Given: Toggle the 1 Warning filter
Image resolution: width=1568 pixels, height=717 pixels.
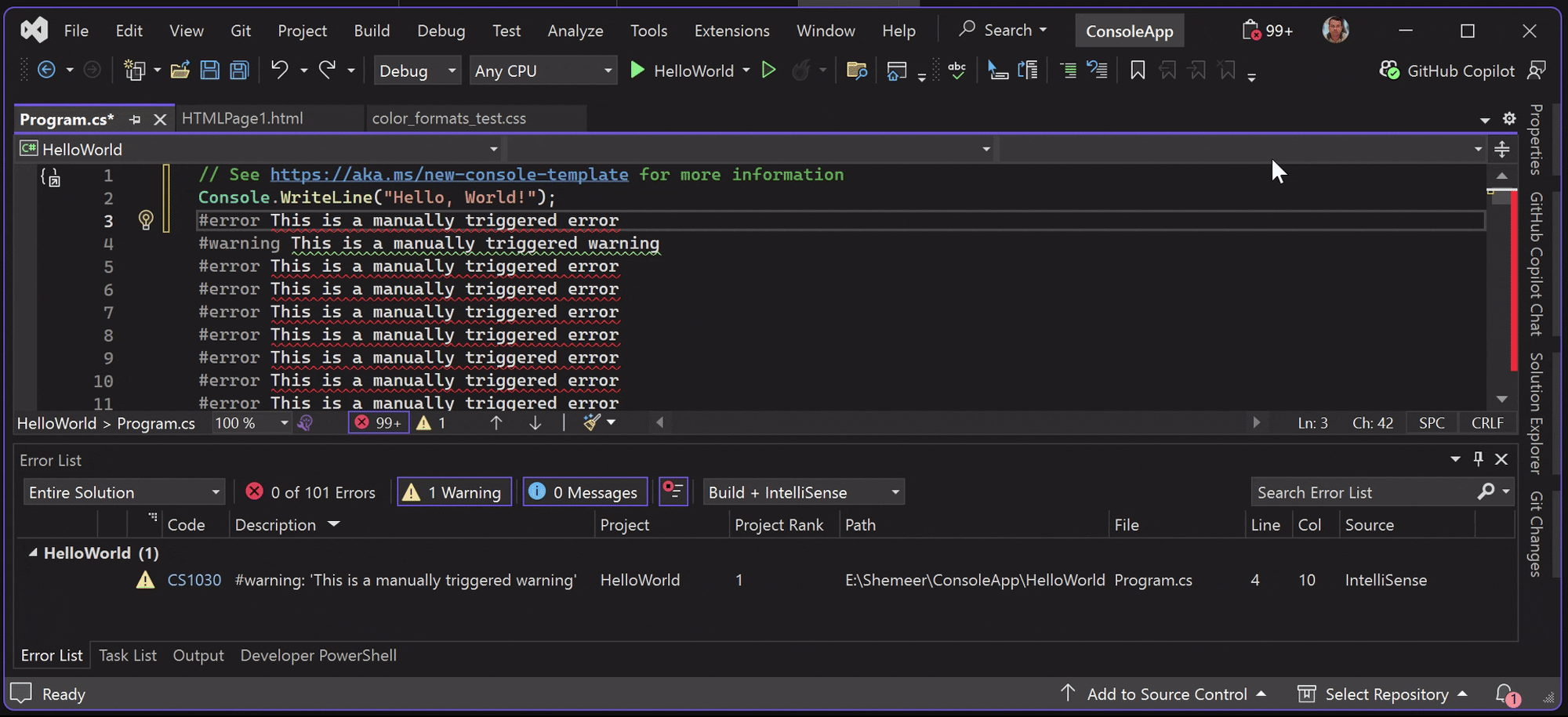Looking at the screenshot, I should pyautogui.click(x=453, y=491).
